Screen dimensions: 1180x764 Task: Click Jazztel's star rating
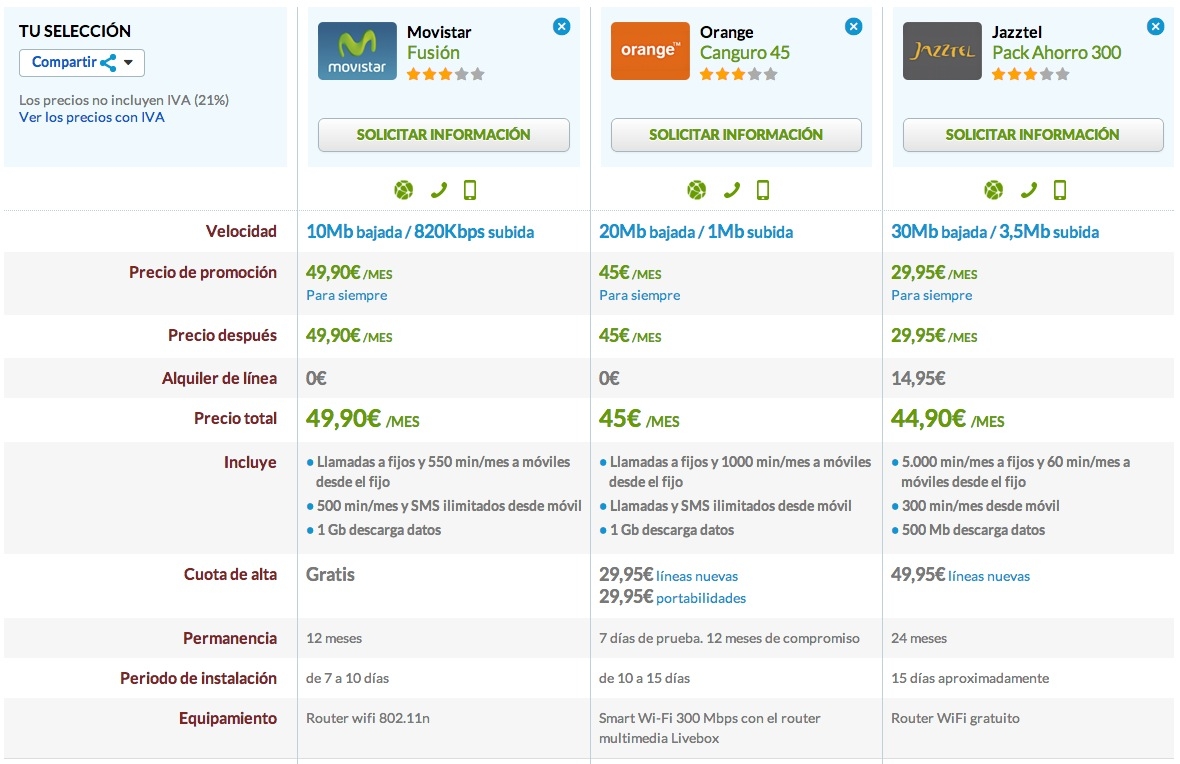tap(1030, 75)
